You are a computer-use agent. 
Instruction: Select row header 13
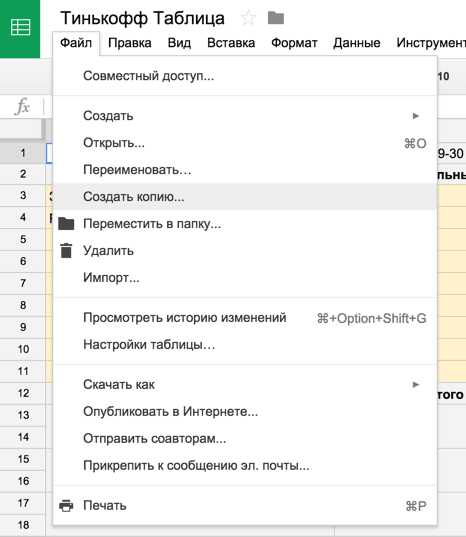click(x=23, y=415)
